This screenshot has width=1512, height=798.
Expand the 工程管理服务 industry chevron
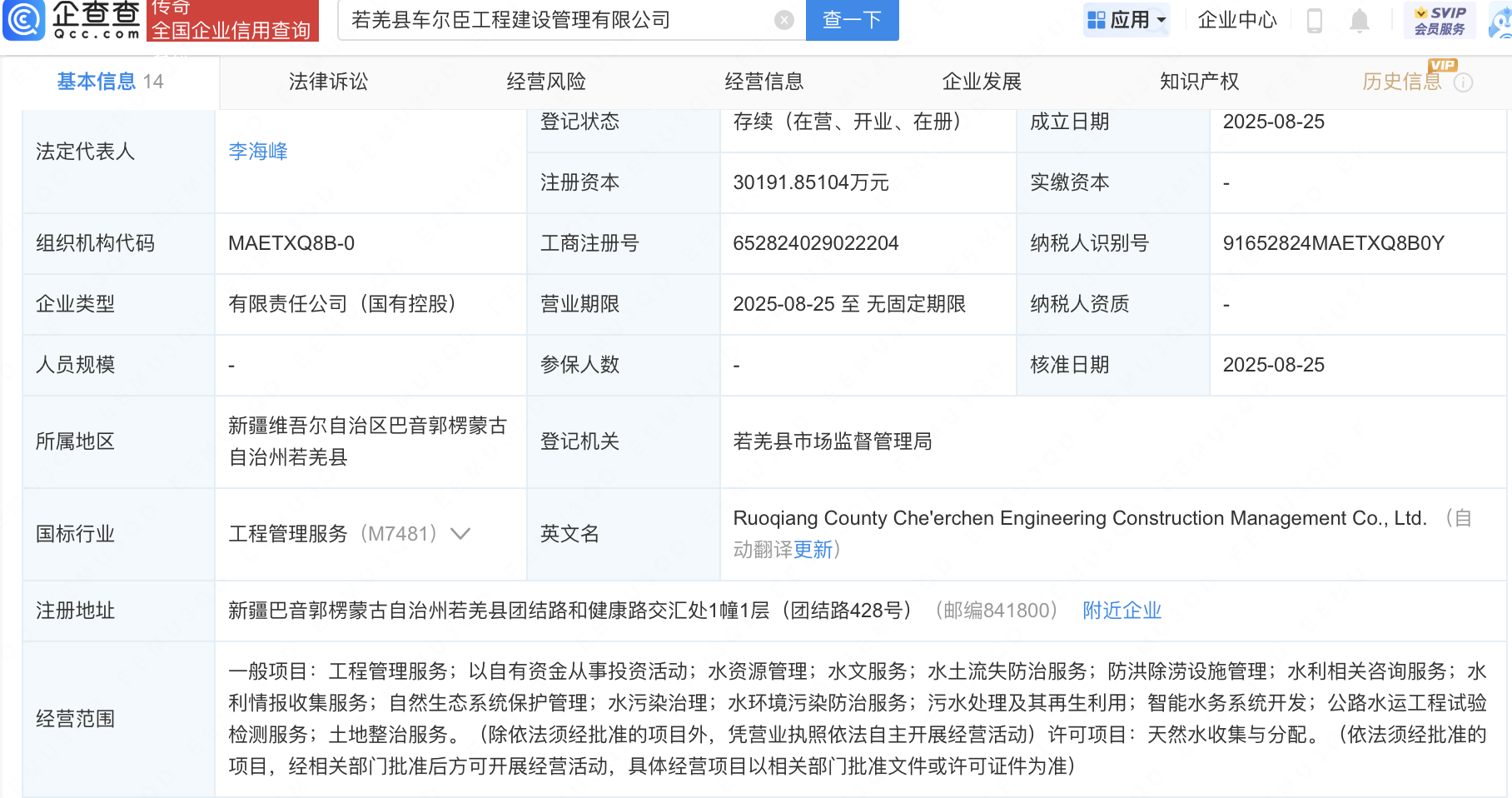click(x=460, y=534)
